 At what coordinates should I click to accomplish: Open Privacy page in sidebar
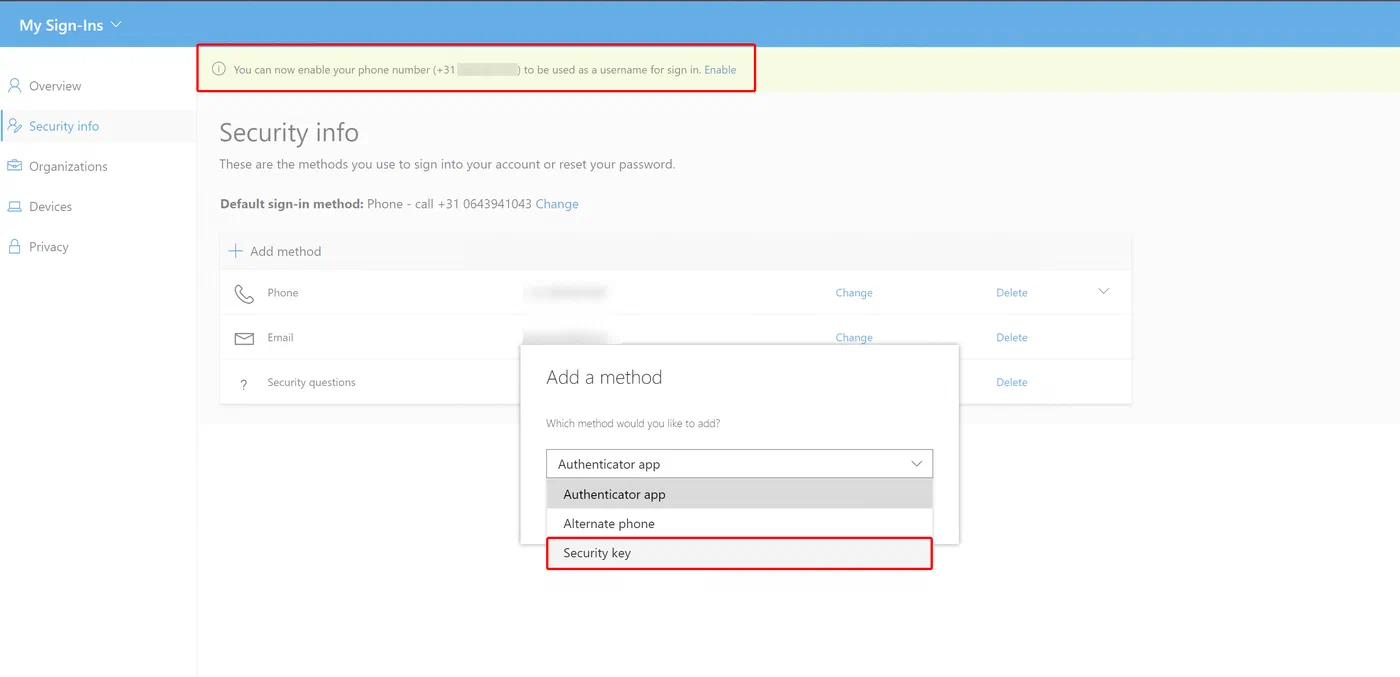48,247
